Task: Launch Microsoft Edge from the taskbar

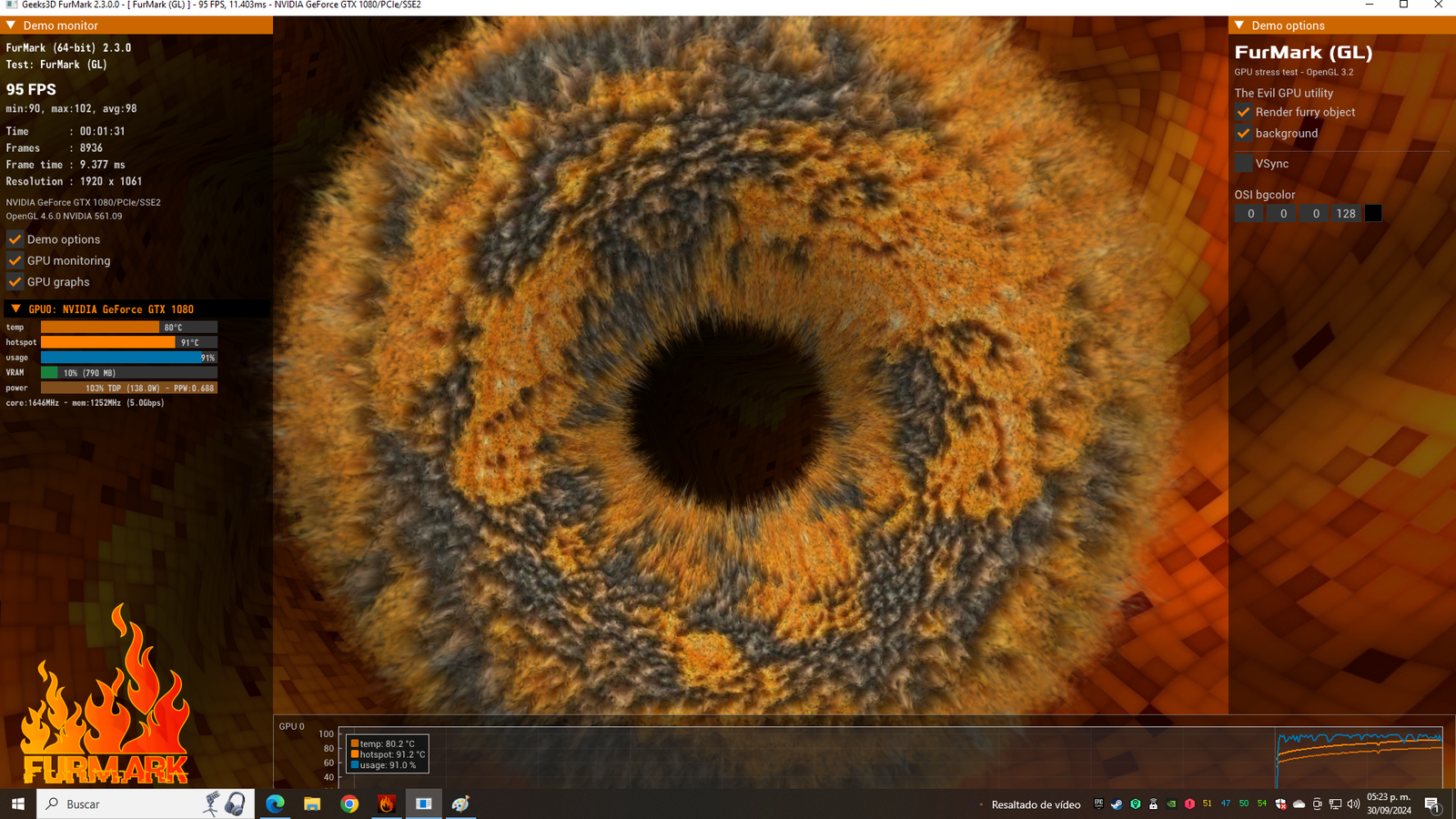Action: (x=275, y=804)
